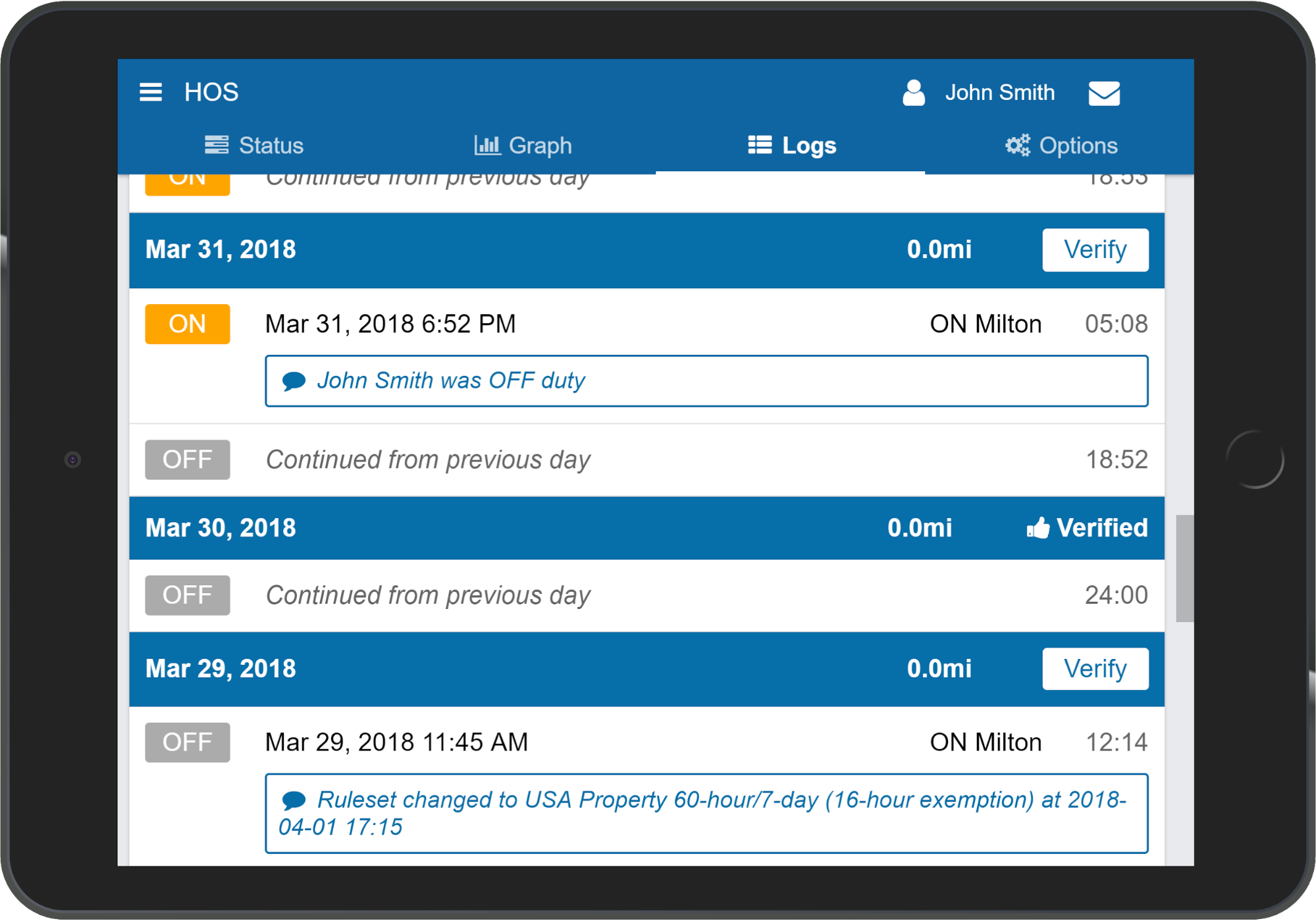
Task: Click 'Continued from previous day' with 18:52
Action: click(x=428, y=460)
